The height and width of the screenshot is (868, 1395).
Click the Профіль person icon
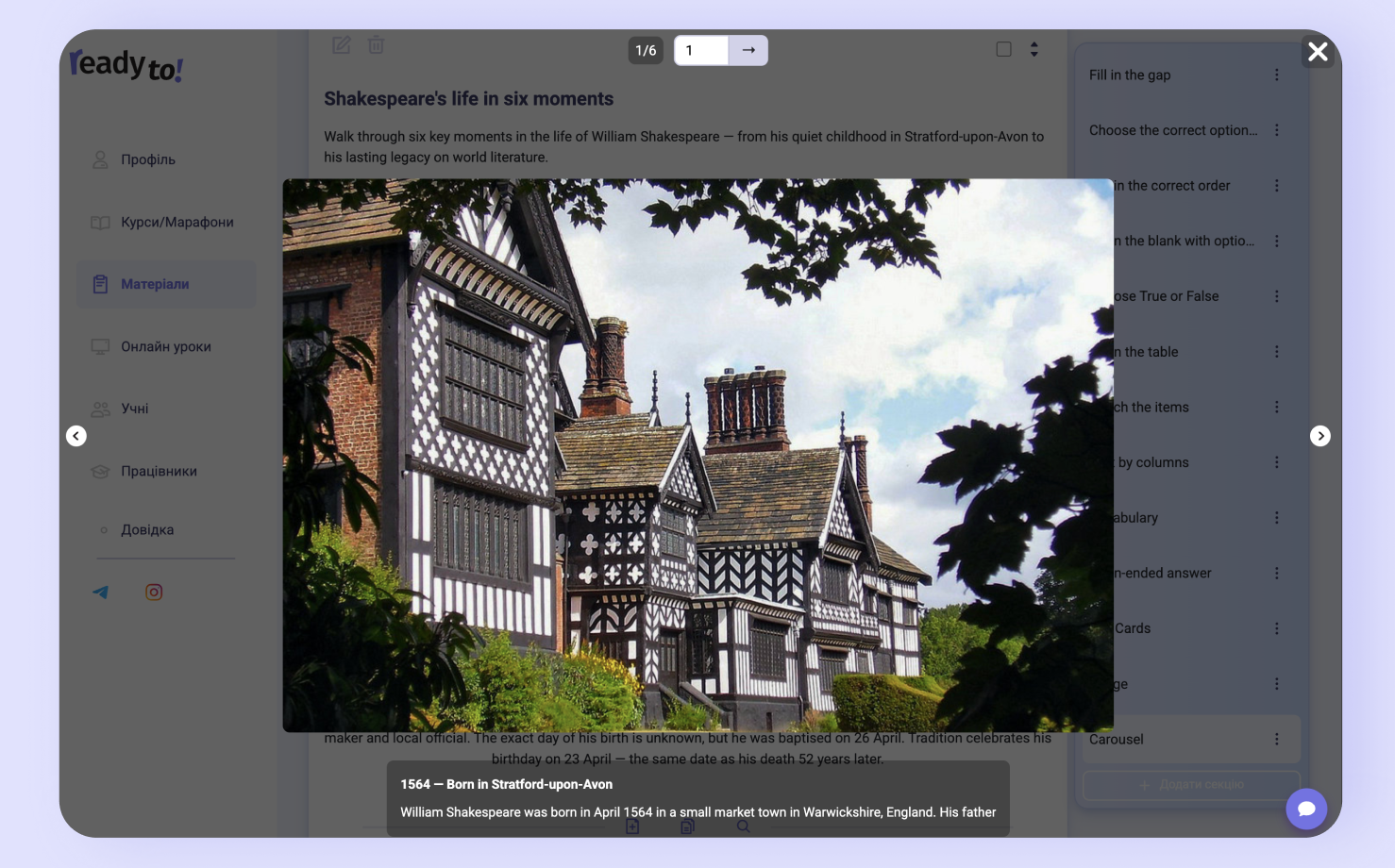pos(100,159)
